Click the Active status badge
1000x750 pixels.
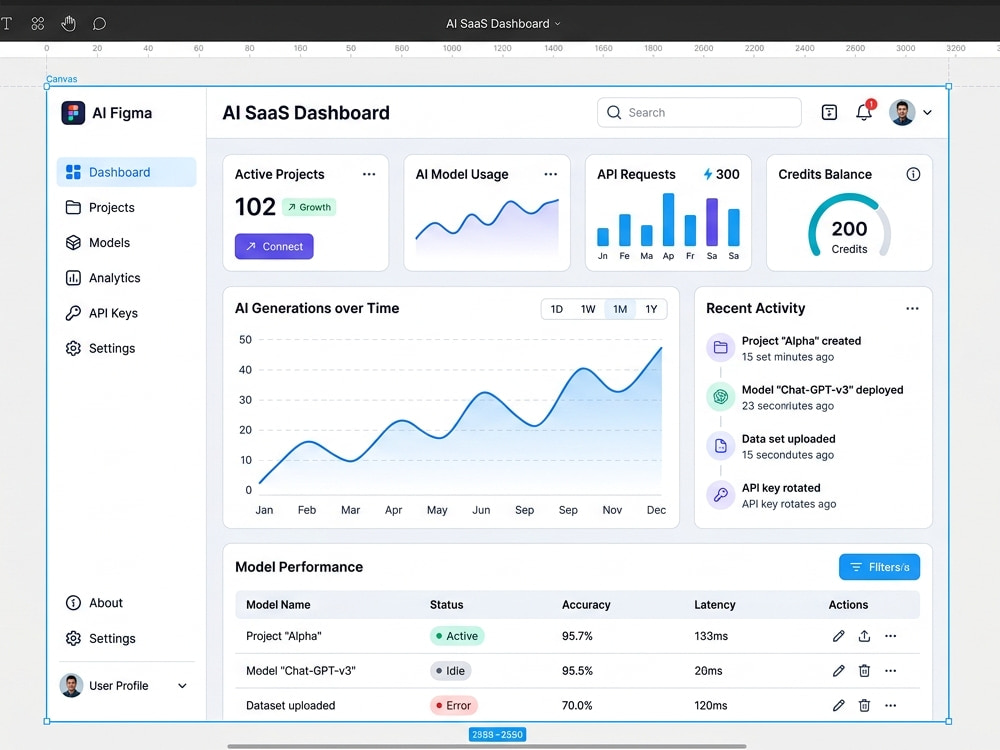(457, 636)
